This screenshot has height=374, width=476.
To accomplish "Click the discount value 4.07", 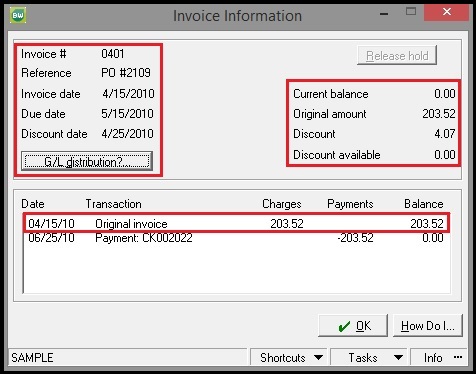I will (x=445, y=134).
